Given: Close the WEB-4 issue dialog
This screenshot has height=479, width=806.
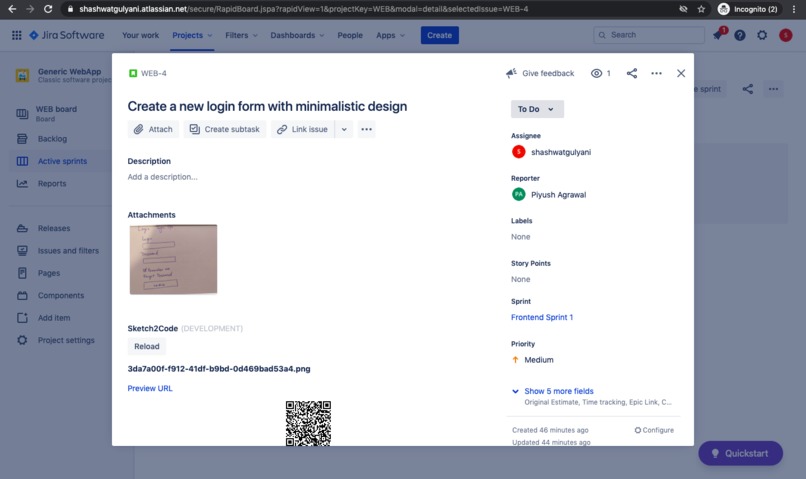Looking at the screenshot, I should coord(681,73).
